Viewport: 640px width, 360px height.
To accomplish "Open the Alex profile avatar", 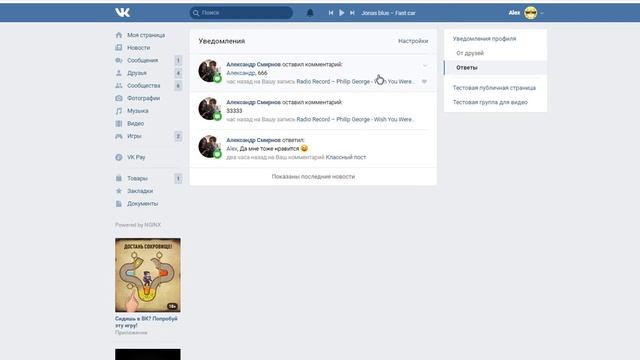I will [530, 13].
